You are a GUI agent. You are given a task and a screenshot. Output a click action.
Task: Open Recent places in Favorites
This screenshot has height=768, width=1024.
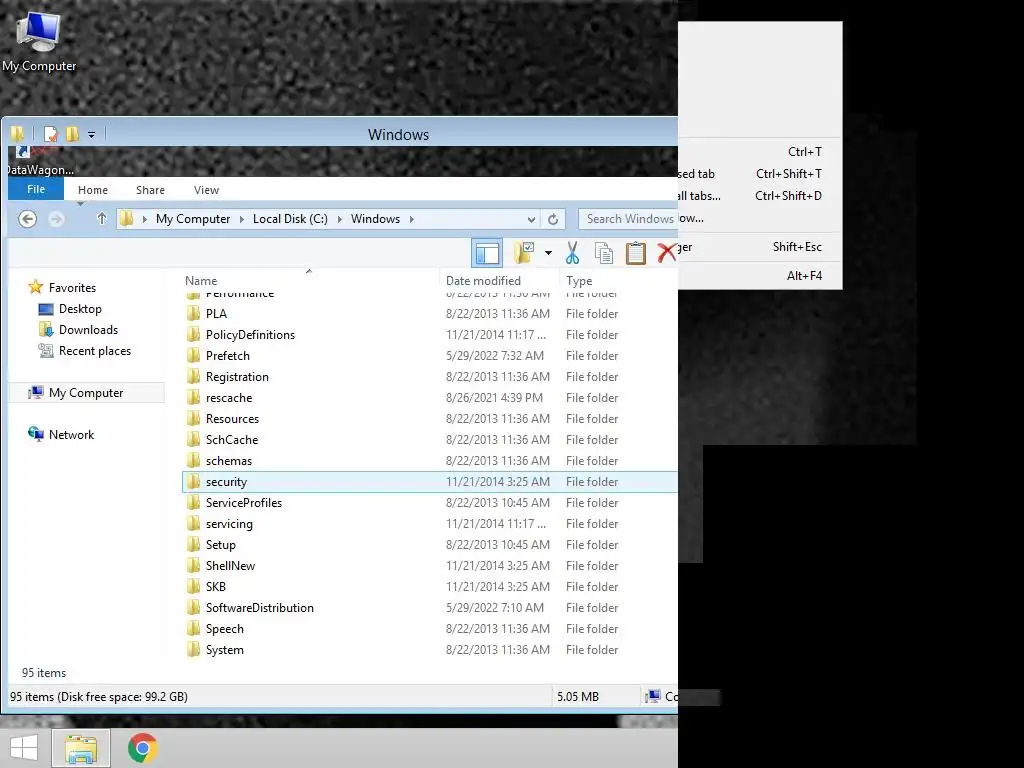95,351
